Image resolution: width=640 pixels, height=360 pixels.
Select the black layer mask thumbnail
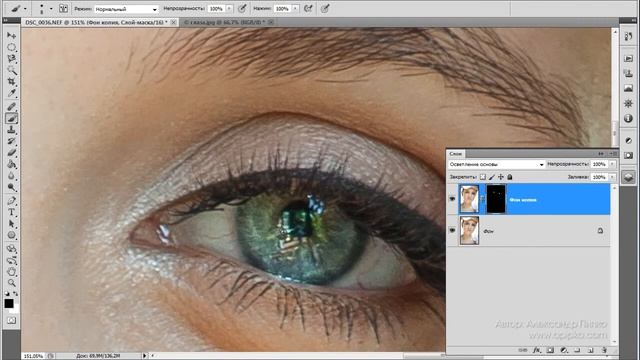click(496, 199)
